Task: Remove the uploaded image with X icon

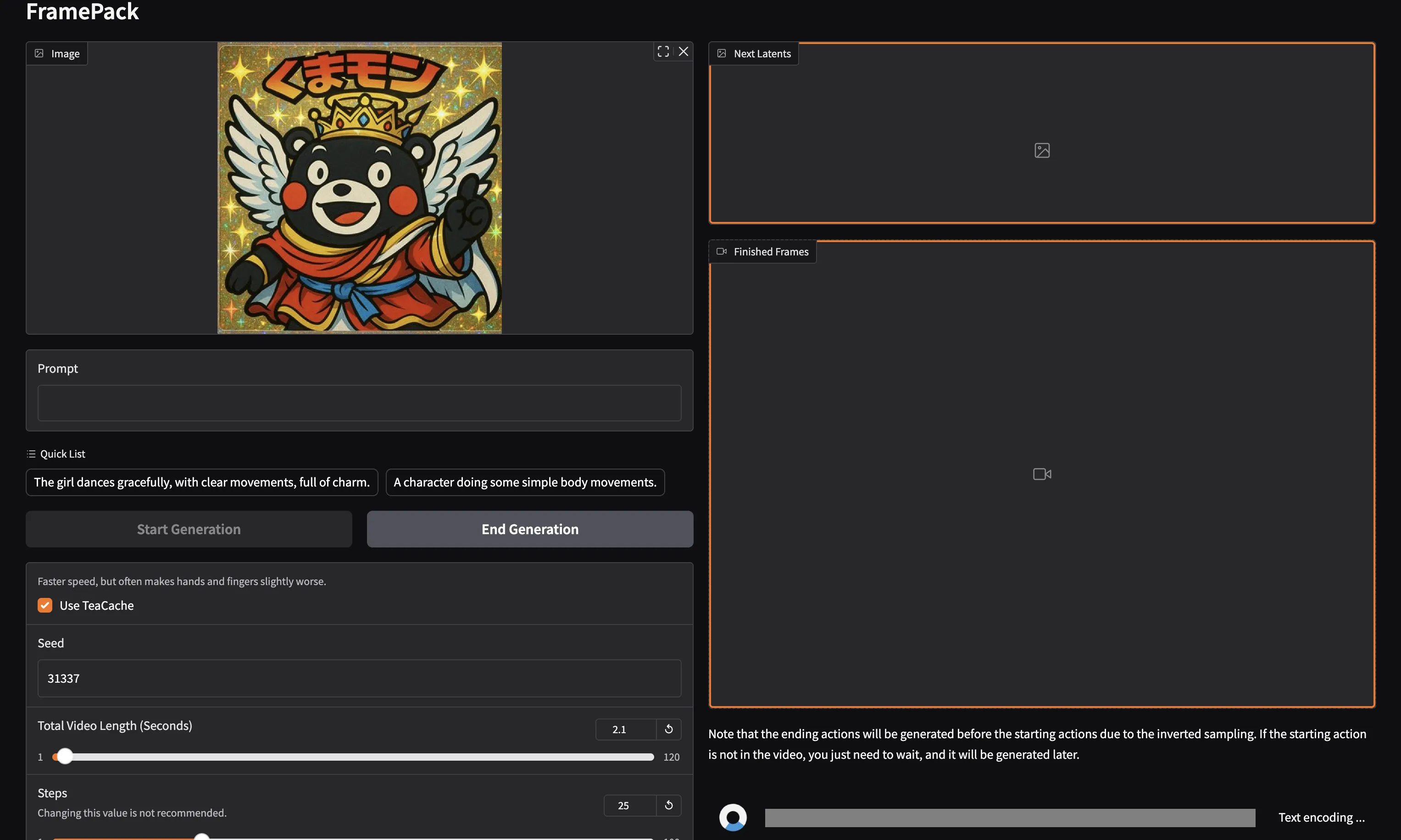Action: coord(684,51)
